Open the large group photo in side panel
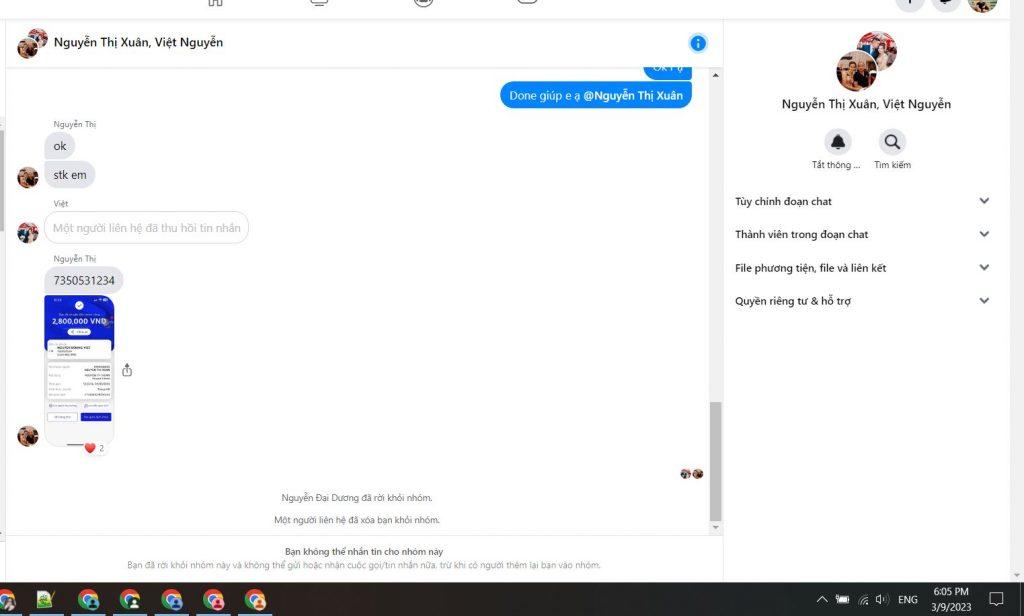The image size is (1024, 616). coord(866,61)
